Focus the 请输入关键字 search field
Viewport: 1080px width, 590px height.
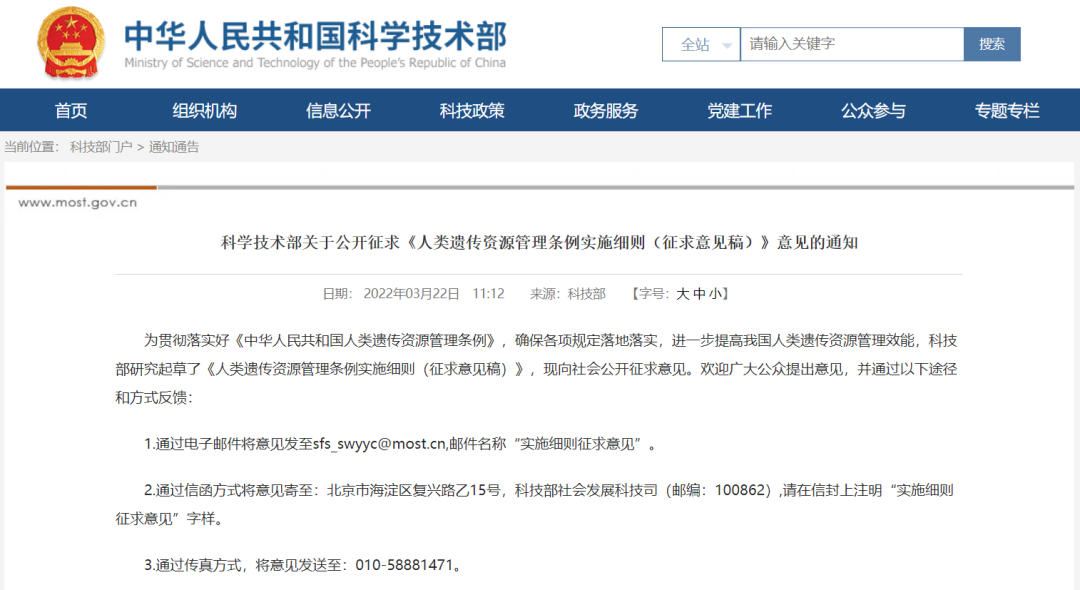click(x=851, y=44)
